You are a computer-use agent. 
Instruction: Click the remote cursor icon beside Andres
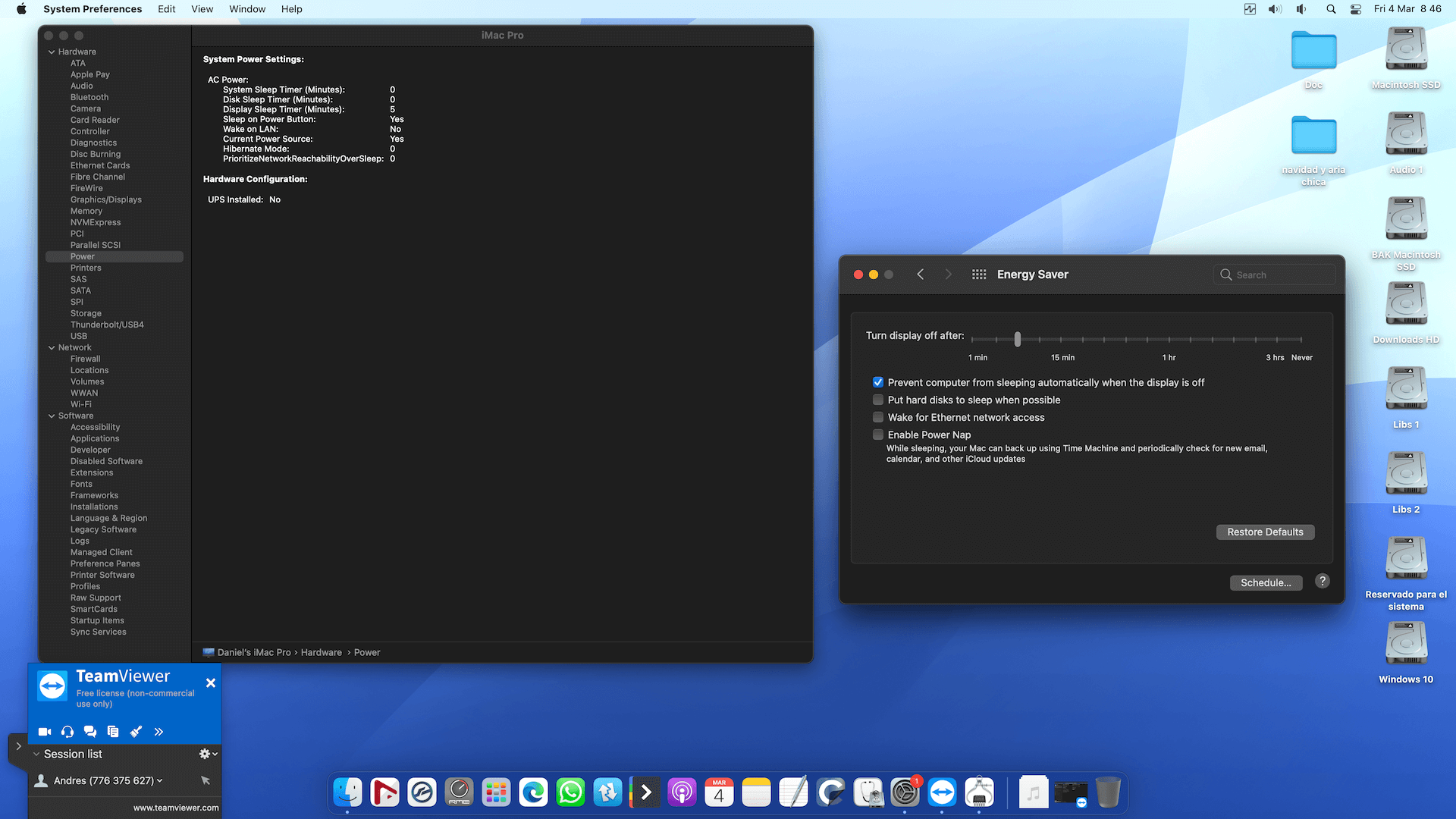(206, 780)
